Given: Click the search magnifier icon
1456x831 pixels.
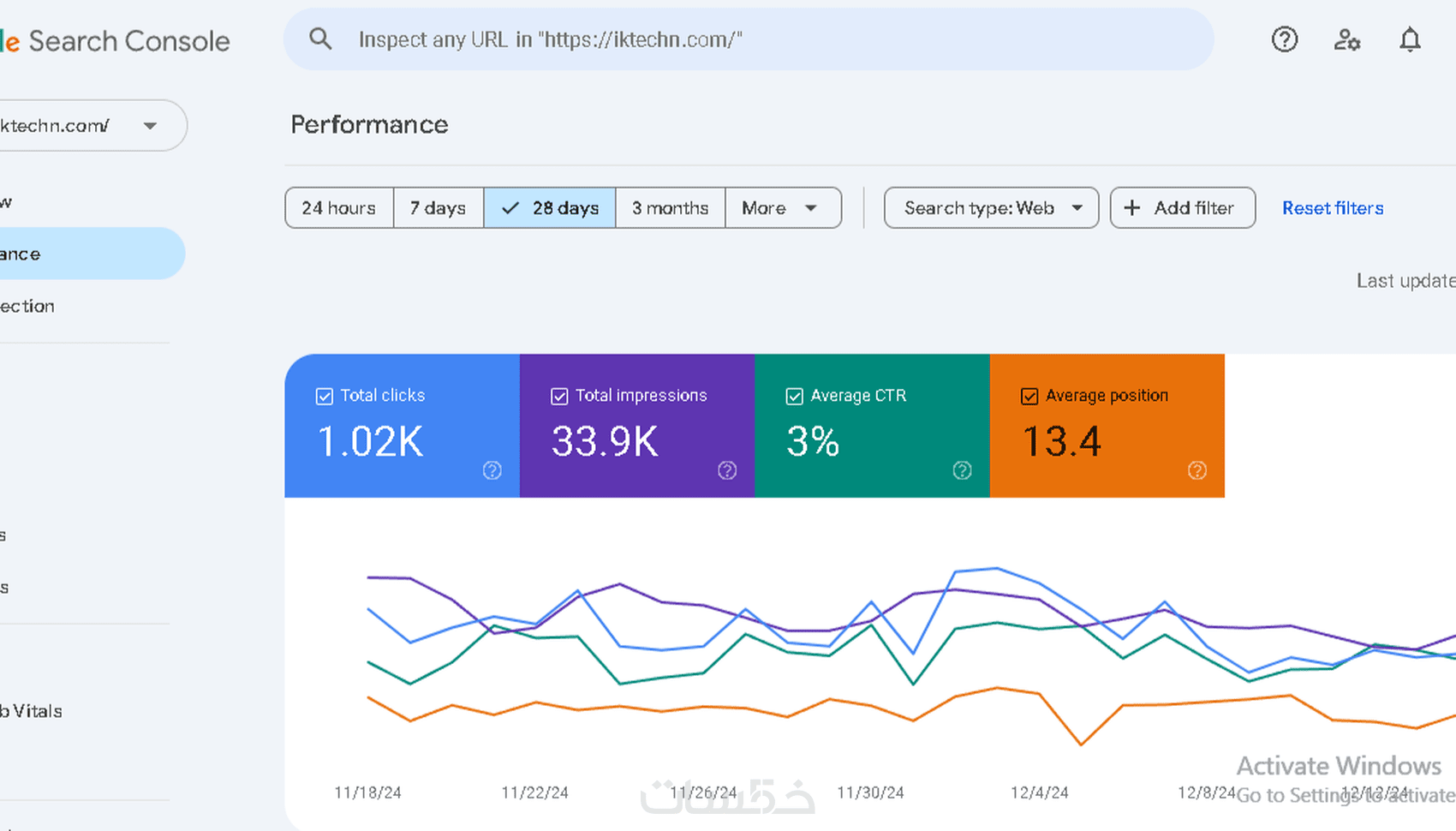Looking at the screenshot, I should click(x=320, y=39).
